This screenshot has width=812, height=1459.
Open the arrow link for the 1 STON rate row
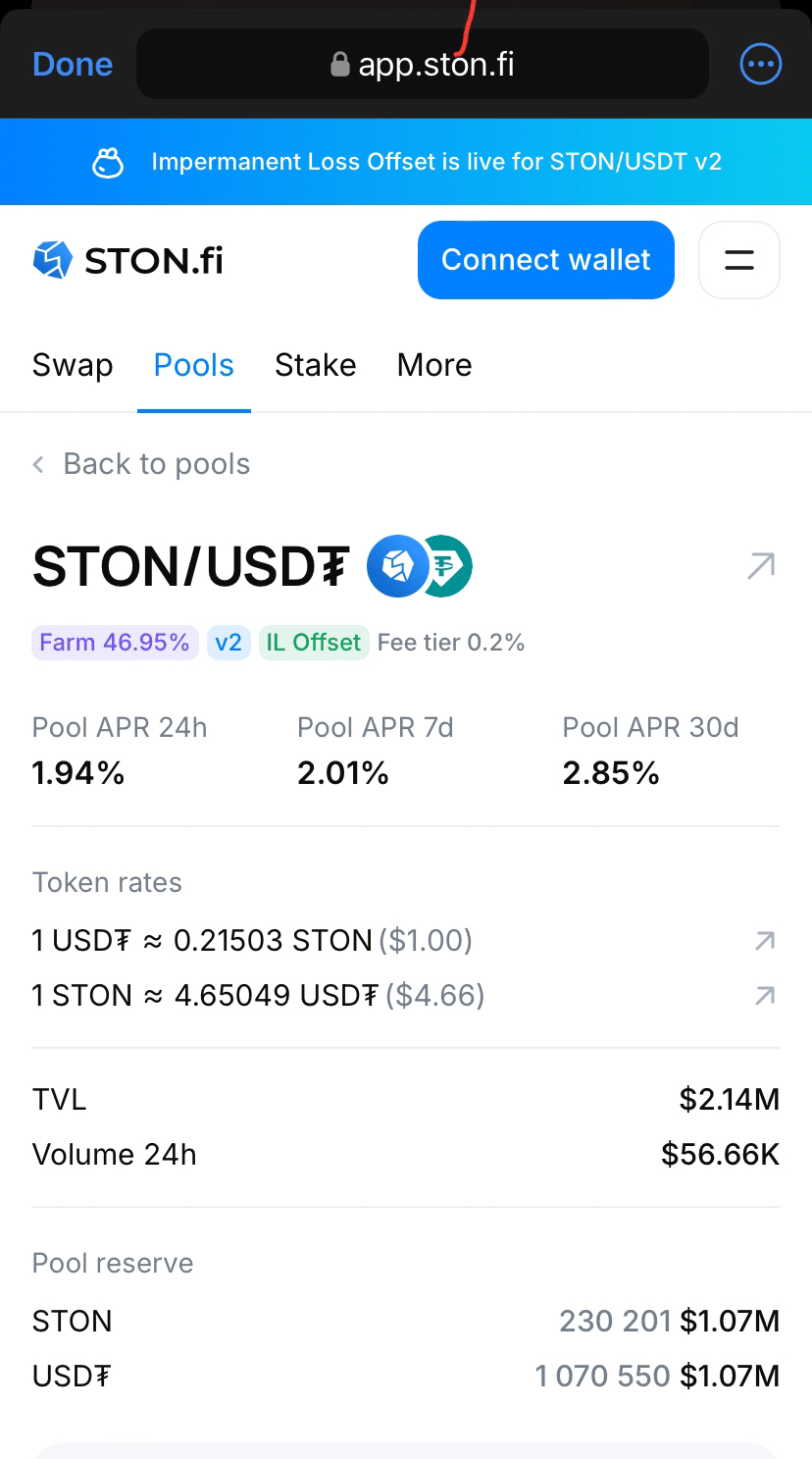tap(765, 996)
